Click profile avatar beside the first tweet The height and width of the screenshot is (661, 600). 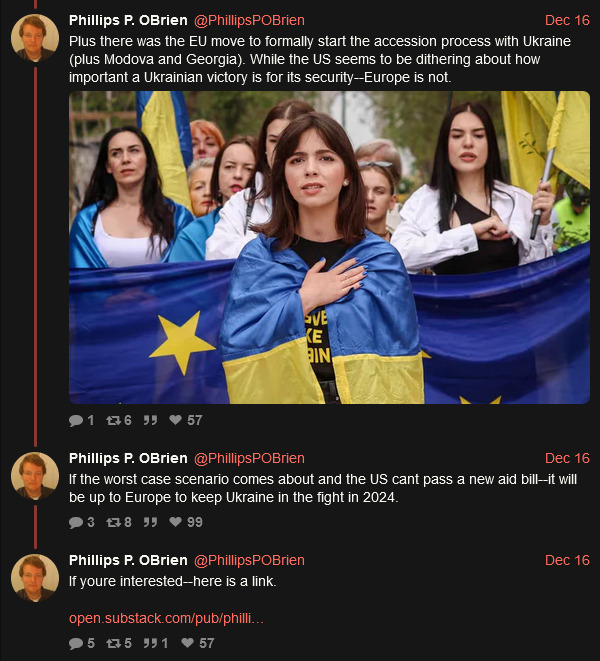point(35,38)
